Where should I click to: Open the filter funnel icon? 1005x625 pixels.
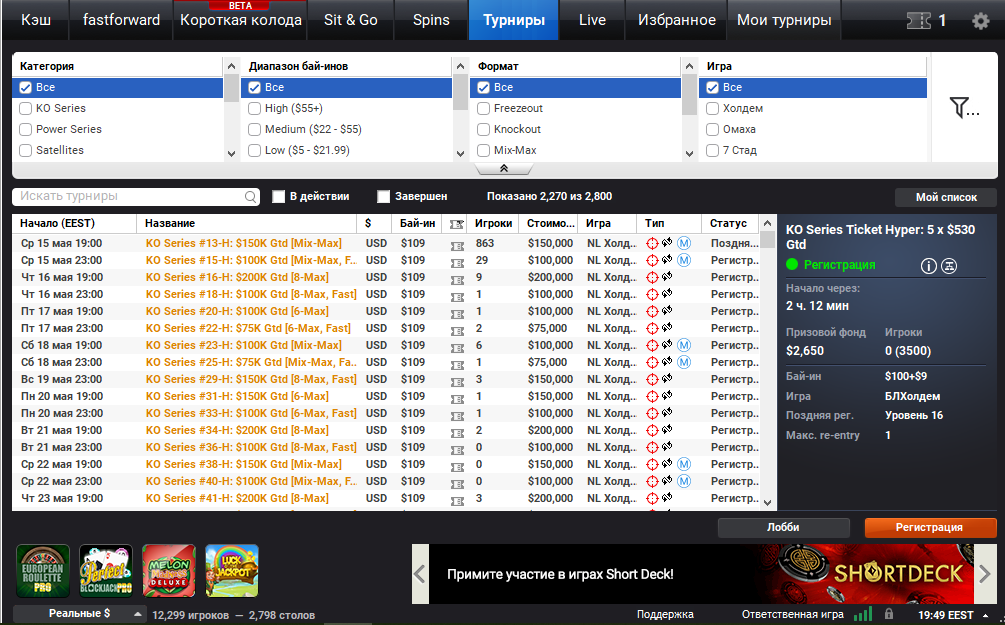click(964, 107)
